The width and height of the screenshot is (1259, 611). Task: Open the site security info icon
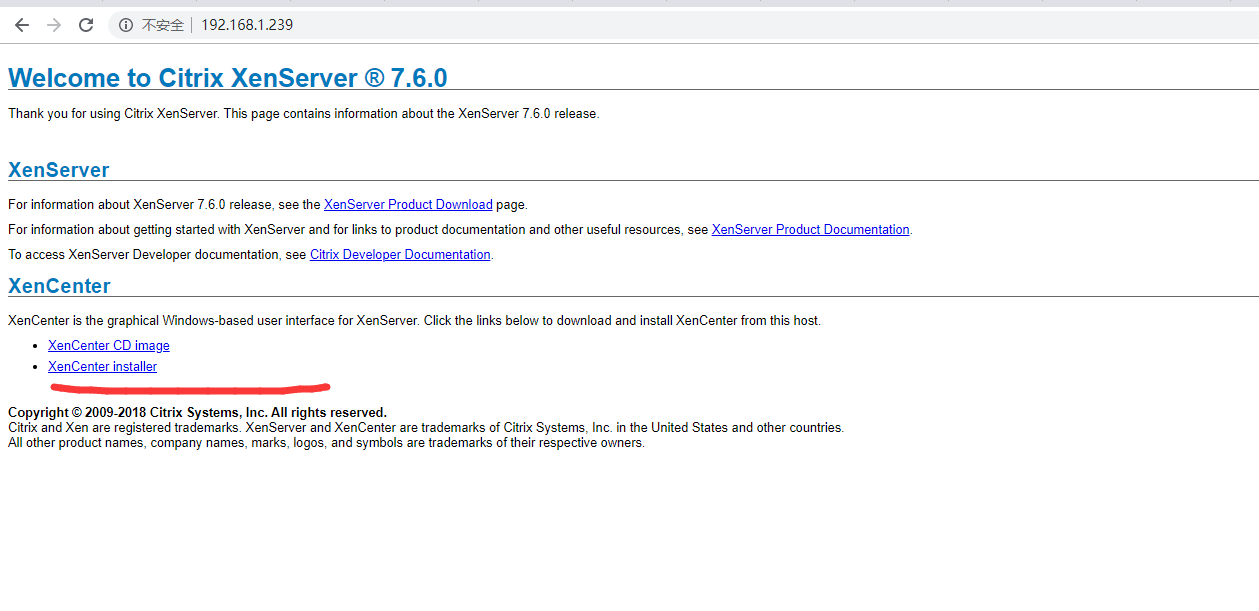coord(126,25)
